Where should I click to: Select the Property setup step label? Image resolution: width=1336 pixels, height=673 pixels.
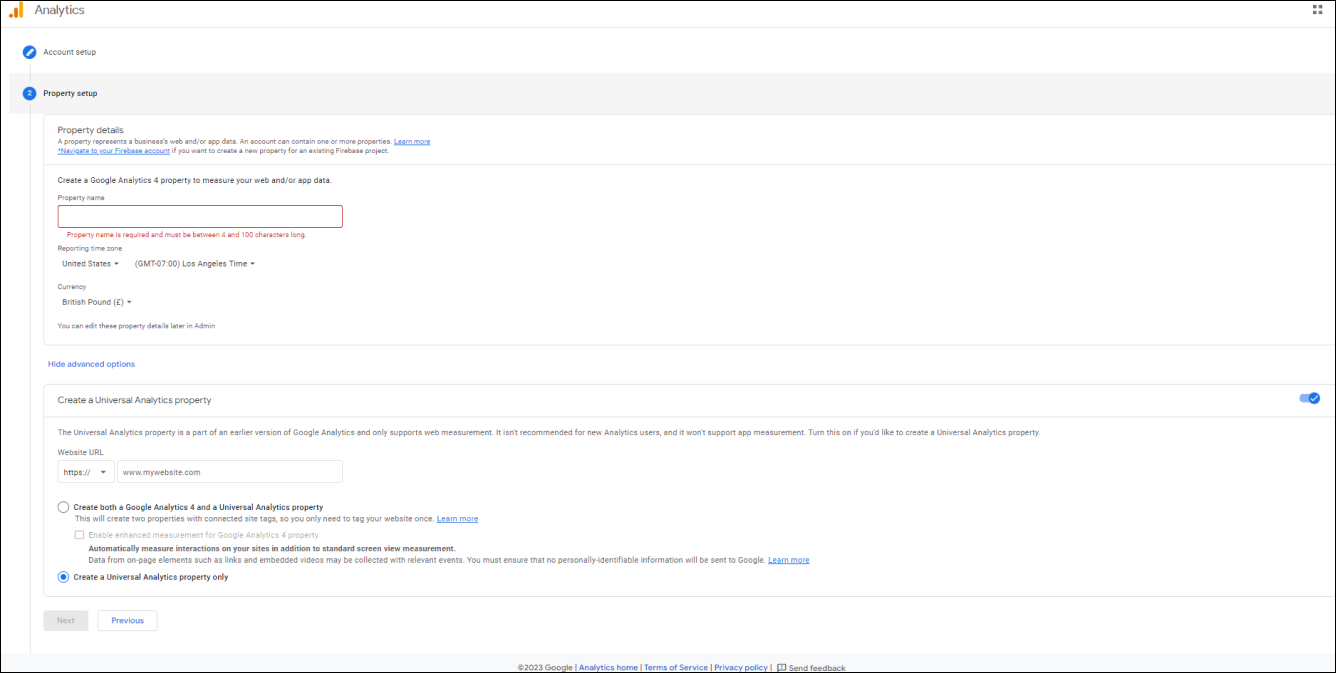click(70, 93)
